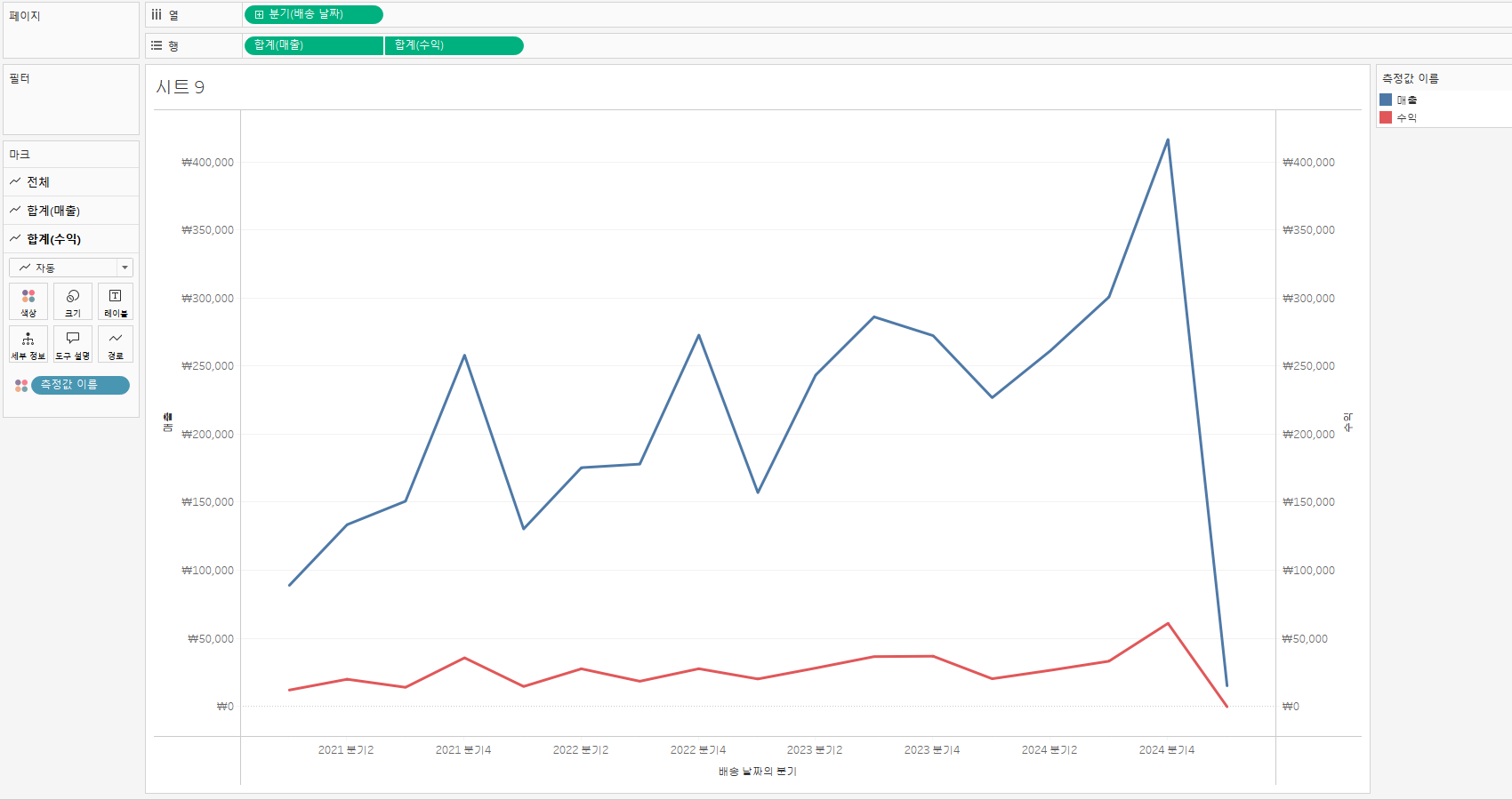Screen dimensions: 1512x800
Task: Click the Color (색상) marks card button
Action: (x=28, y=301)
